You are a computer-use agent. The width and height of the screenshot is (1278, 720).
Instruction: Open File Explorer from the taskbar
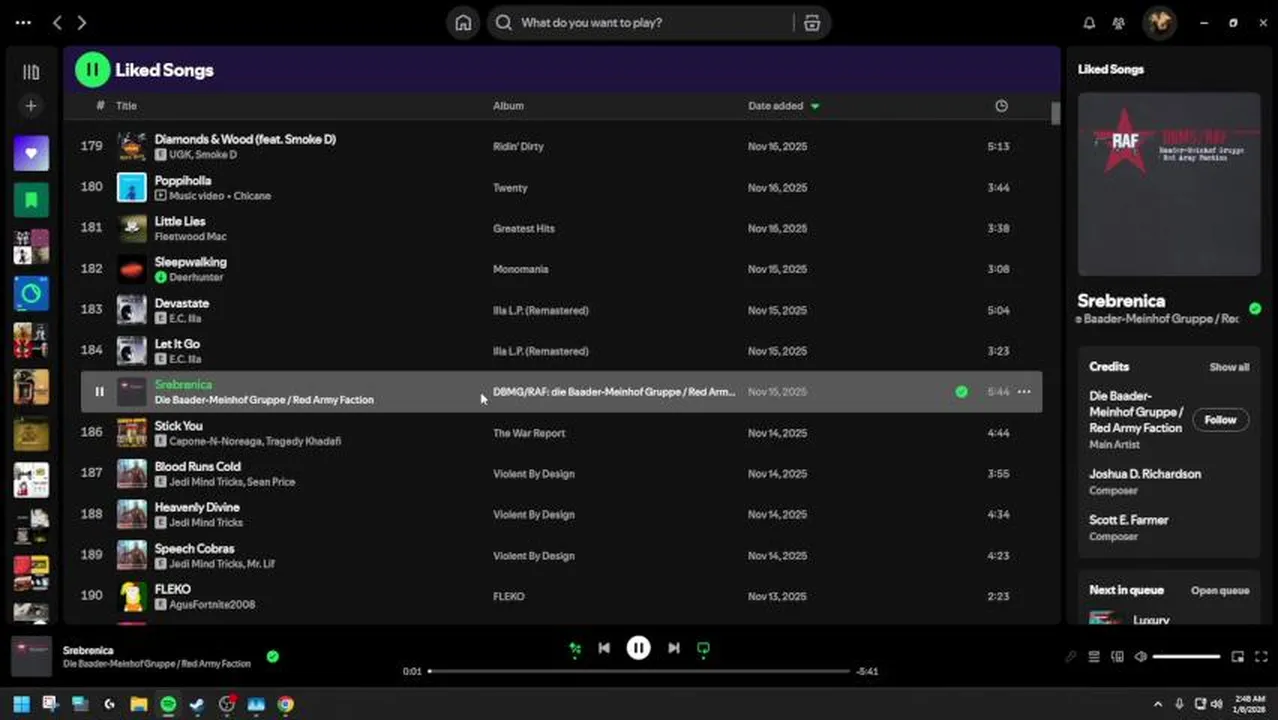point(138,704)
